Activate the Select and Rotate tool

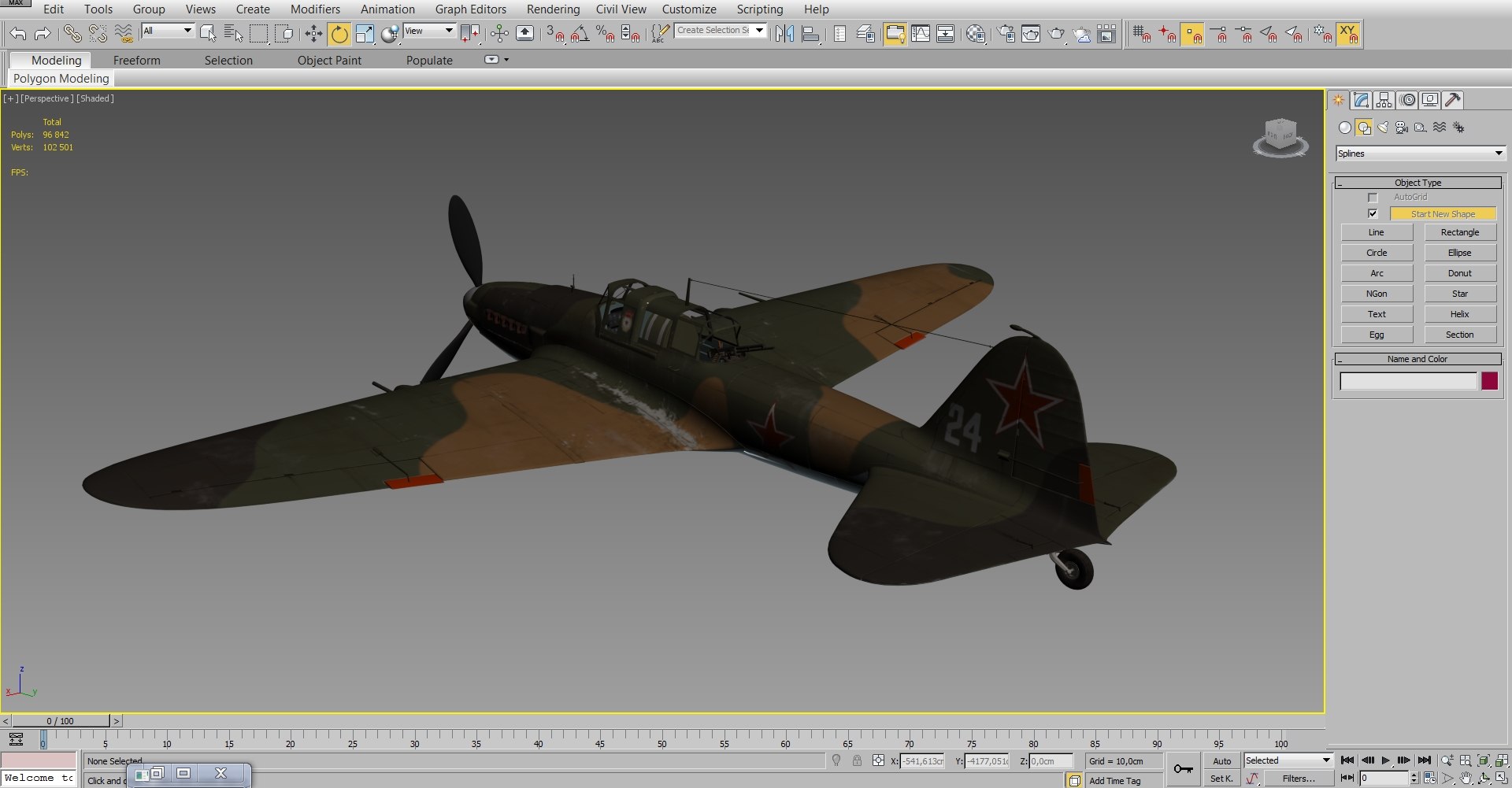[339, 33]
